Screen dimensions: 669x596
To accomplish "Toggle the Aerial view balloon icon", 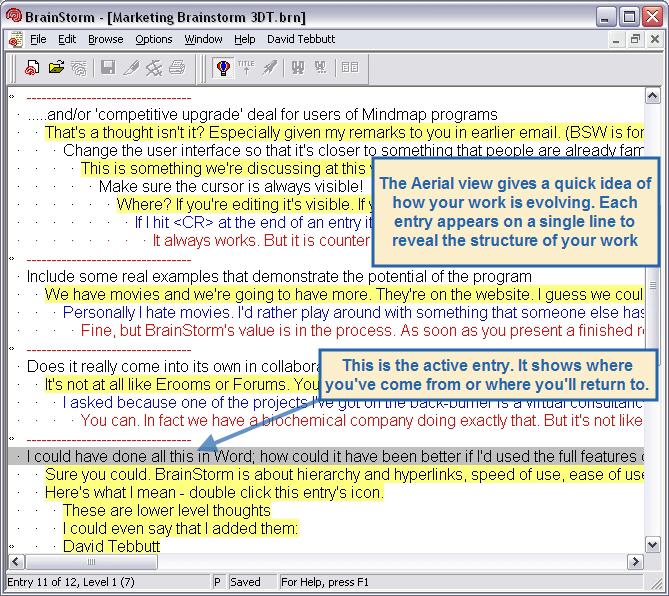I will point(224,68).
